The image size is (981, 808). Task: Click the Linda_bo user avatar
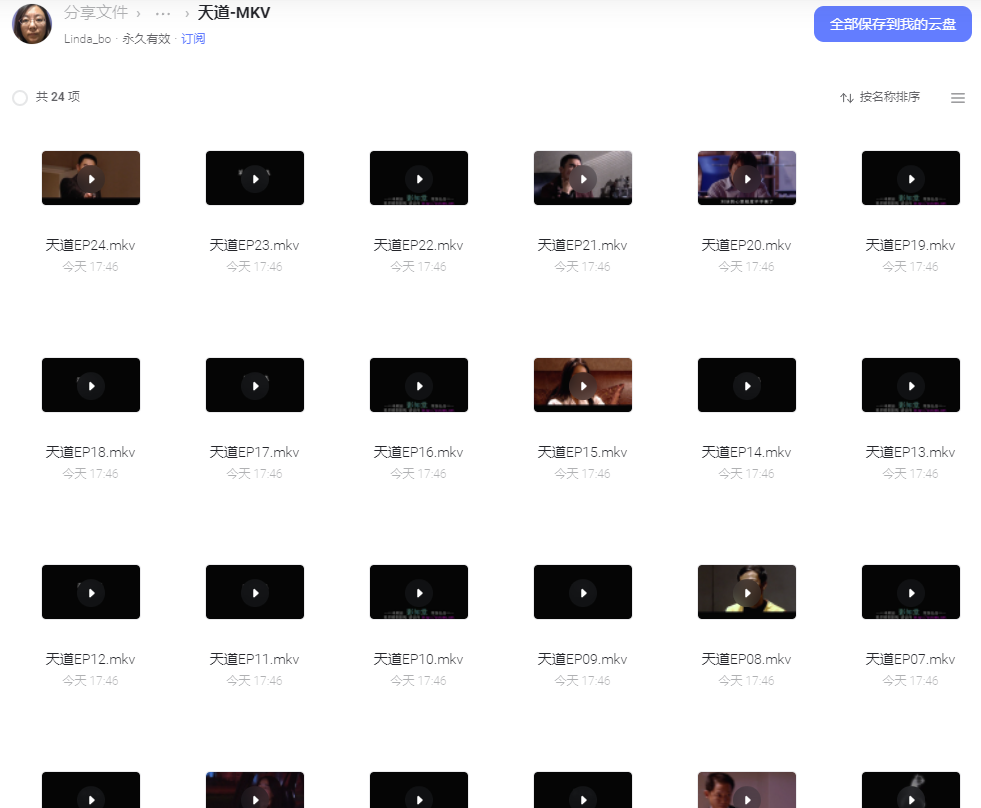coord(32,24)
